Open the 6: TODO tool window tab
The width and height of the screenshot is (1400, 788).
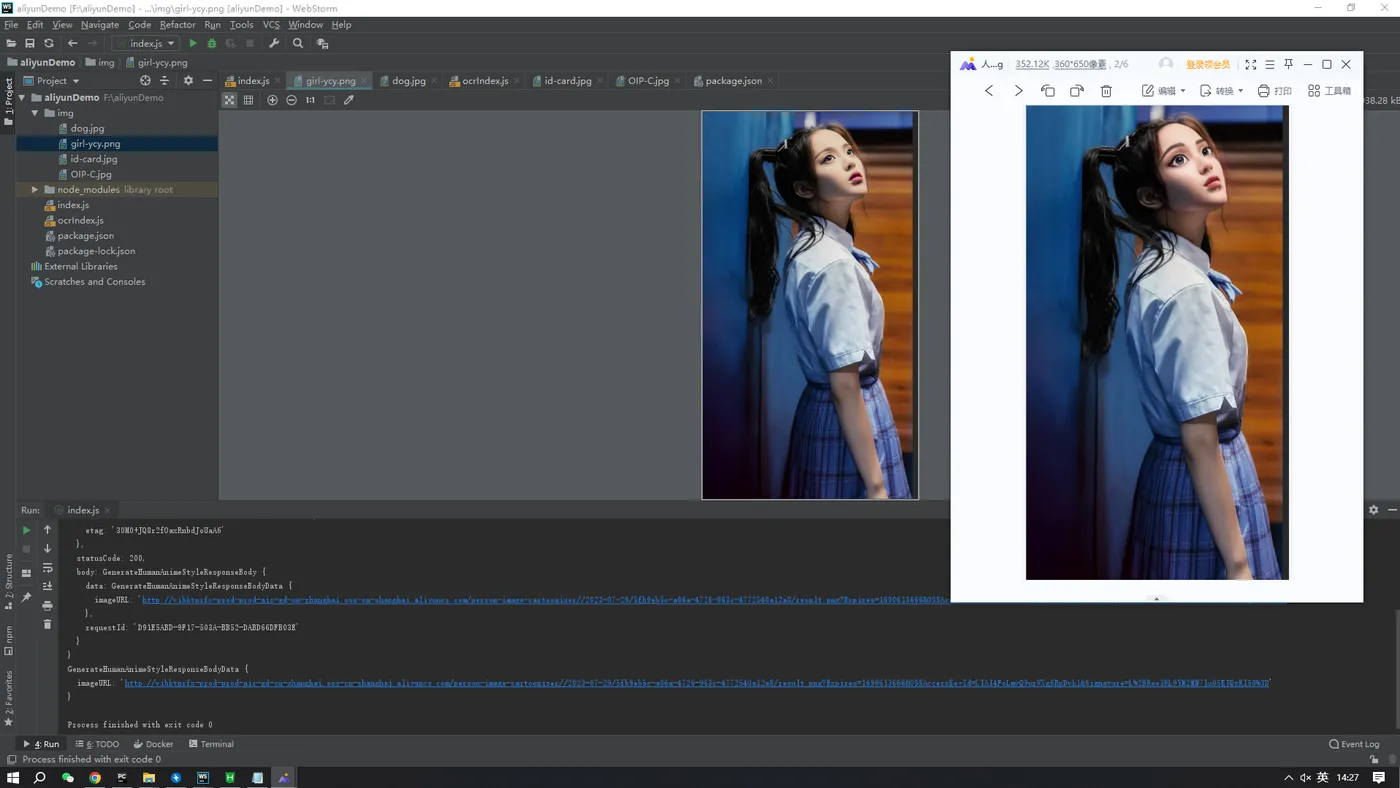97,744
